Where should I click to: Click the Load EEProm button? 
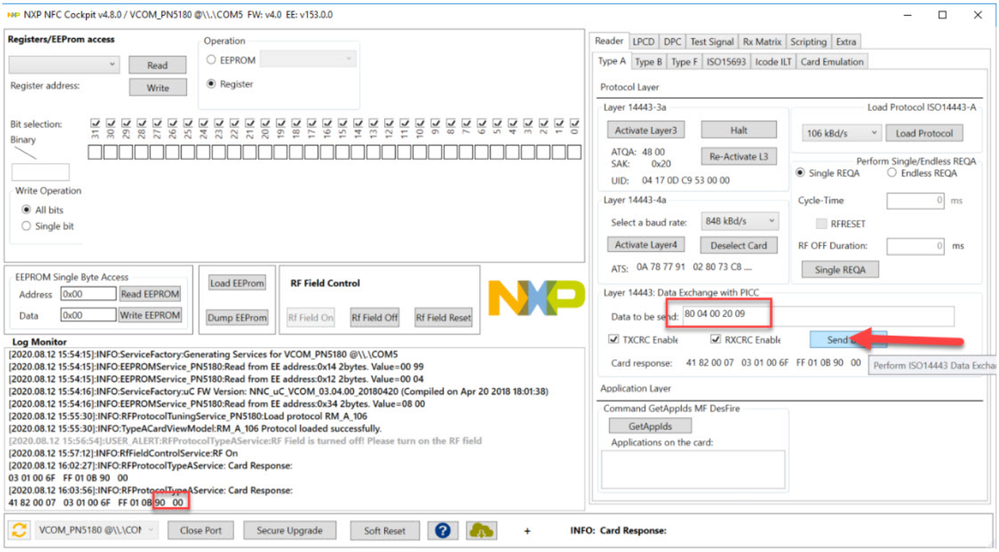click(x=237, y=283)
